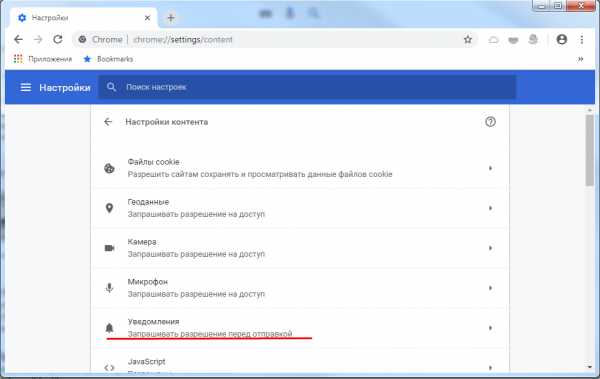The width and height of the screenshot is (600, 379).
Task: Click cookie description Разрешить сайтам сохранять
Action: 260,174
